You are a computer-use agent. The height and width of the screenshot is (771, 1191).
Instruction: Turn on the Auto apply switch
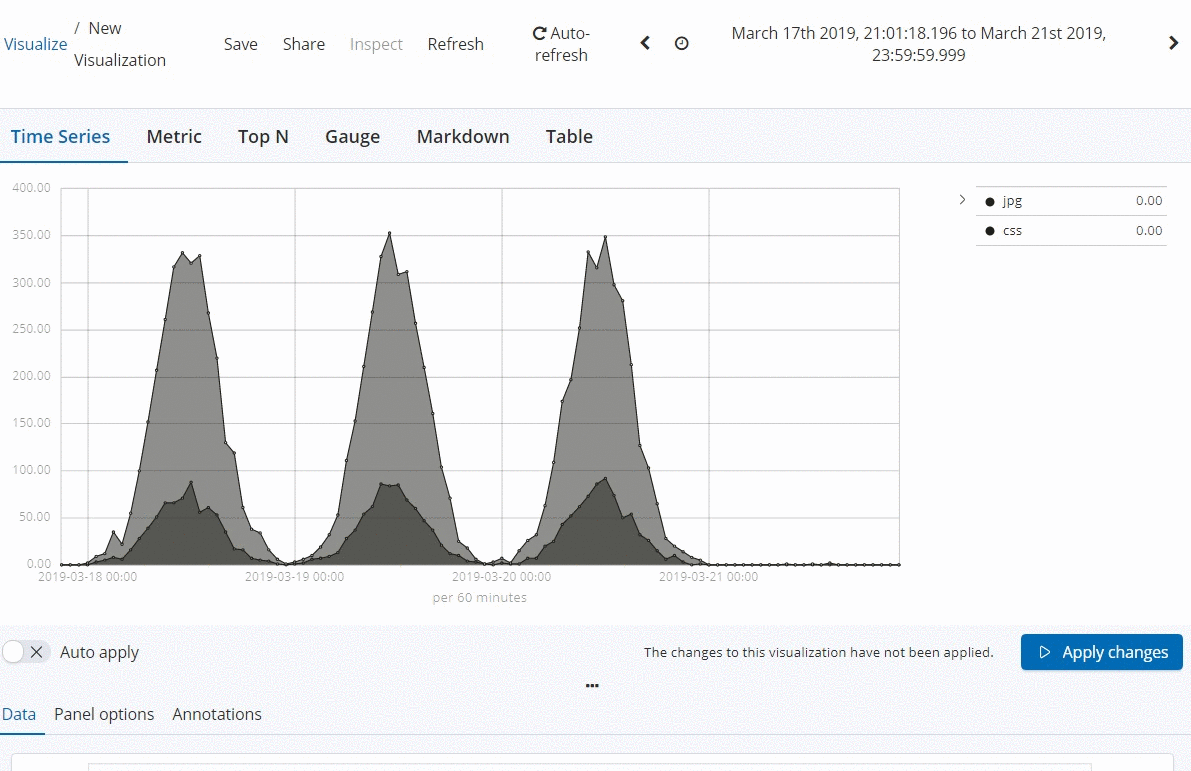tap(26, 652)
